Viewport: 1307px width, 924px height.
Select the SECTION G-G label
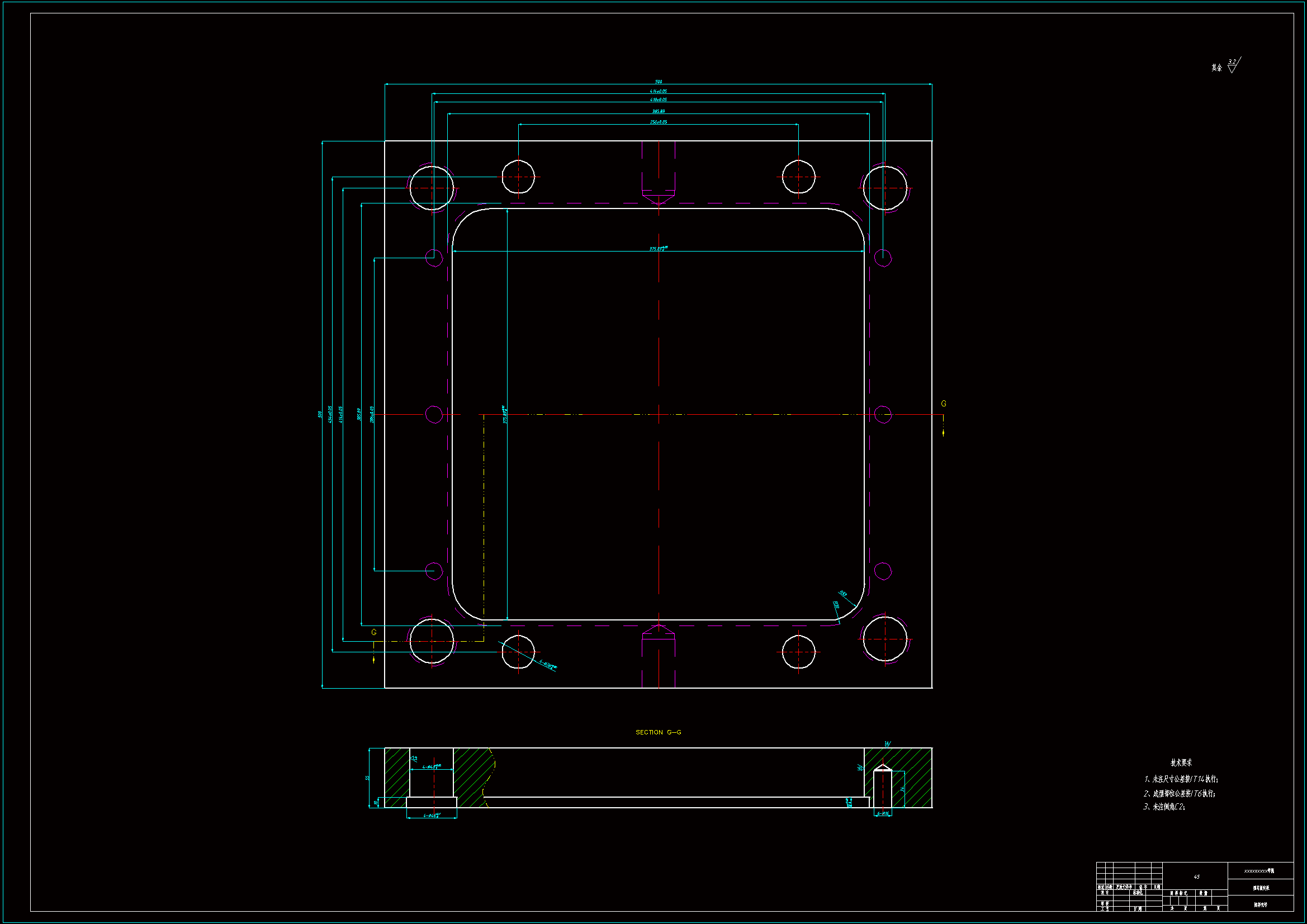point(658,732)
